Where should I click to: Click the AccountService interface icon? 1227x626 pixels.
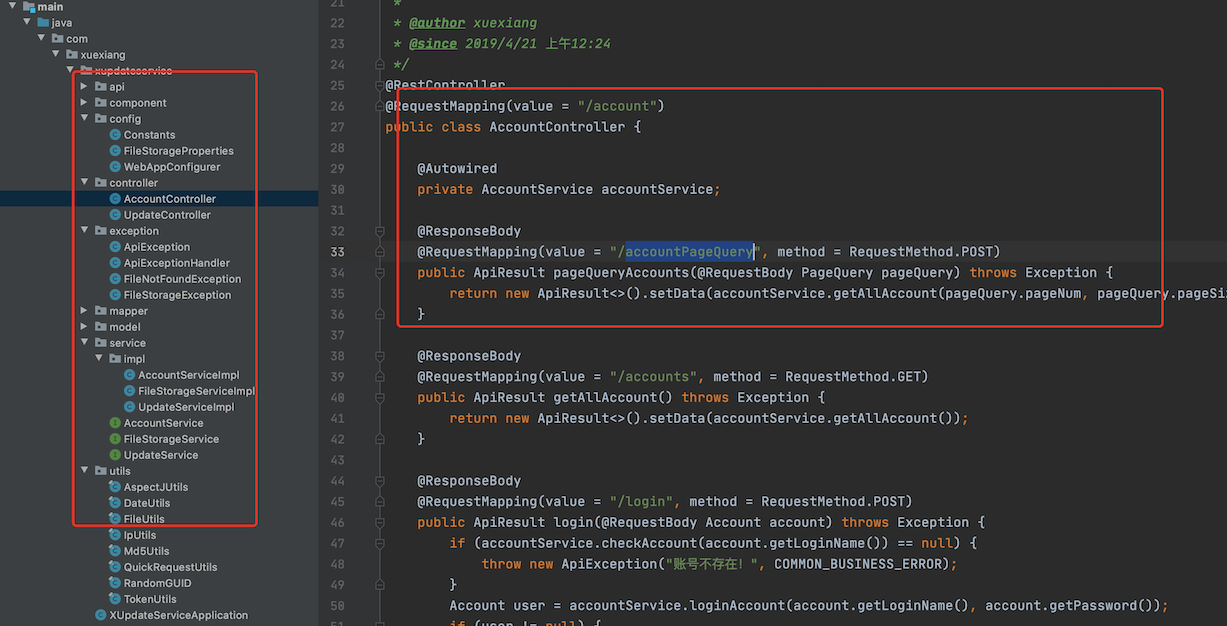click(x=115, y=423)
